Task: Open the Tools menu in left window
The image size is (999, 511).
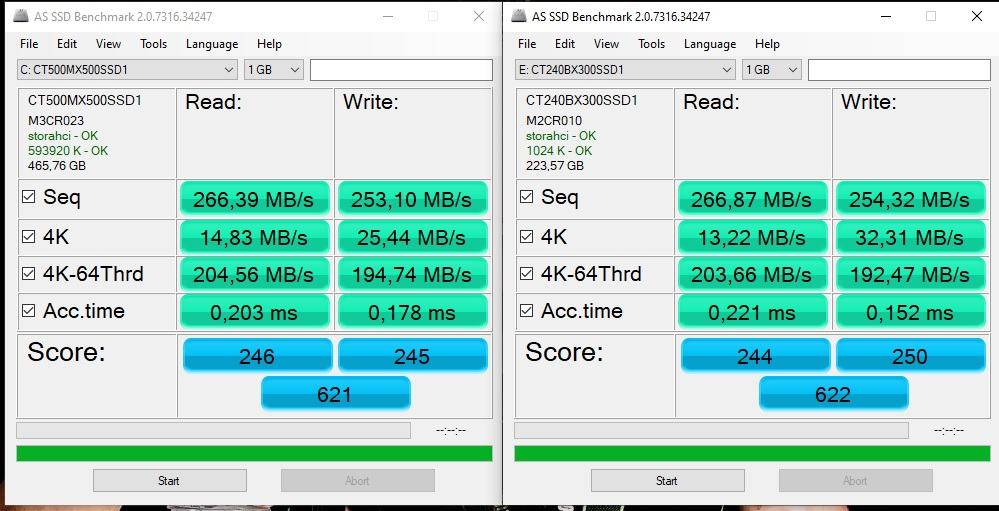Action: pos(154,44)
